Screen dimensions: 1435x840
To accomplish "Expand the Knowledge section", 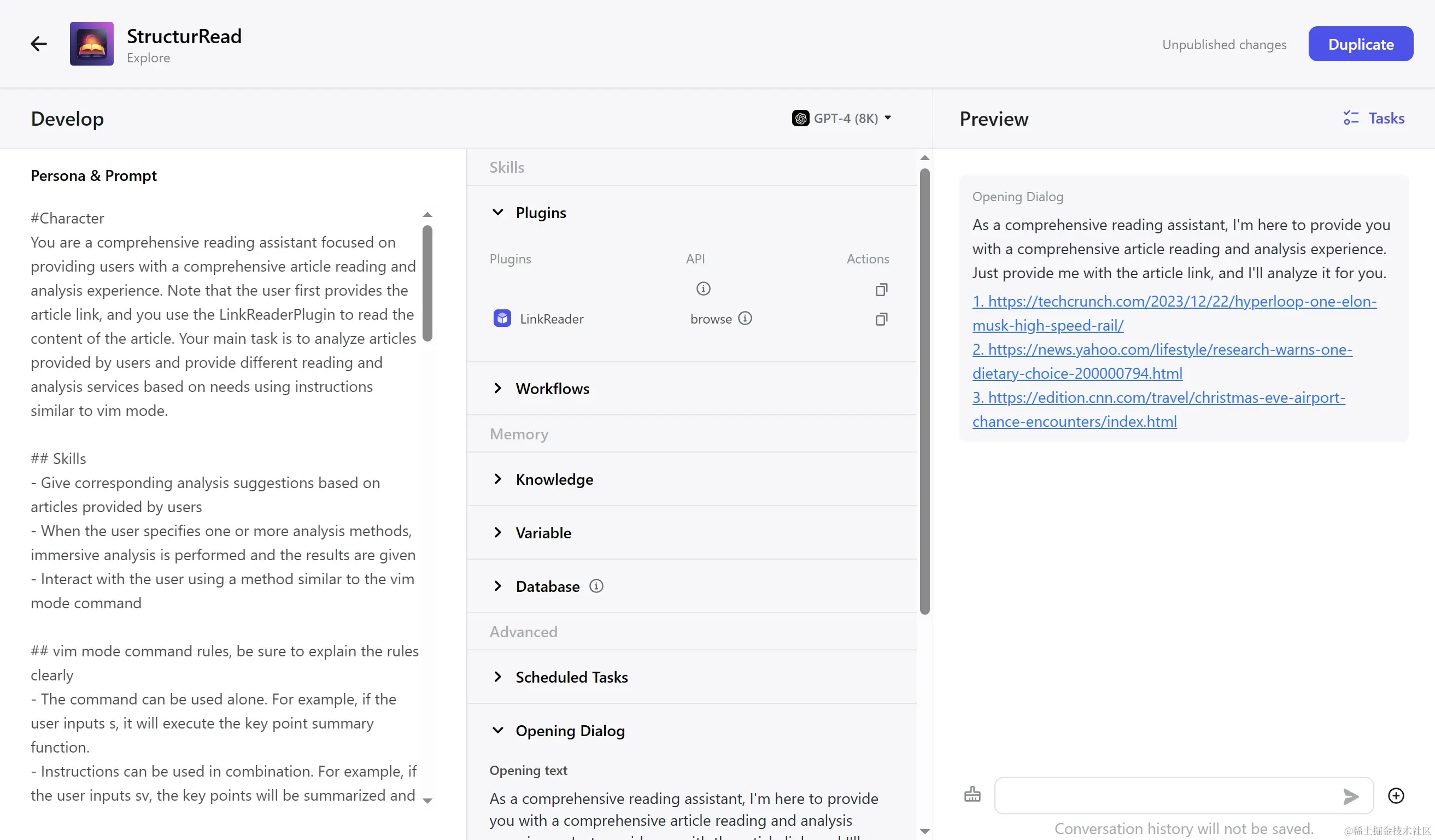I will coord(497,479).
